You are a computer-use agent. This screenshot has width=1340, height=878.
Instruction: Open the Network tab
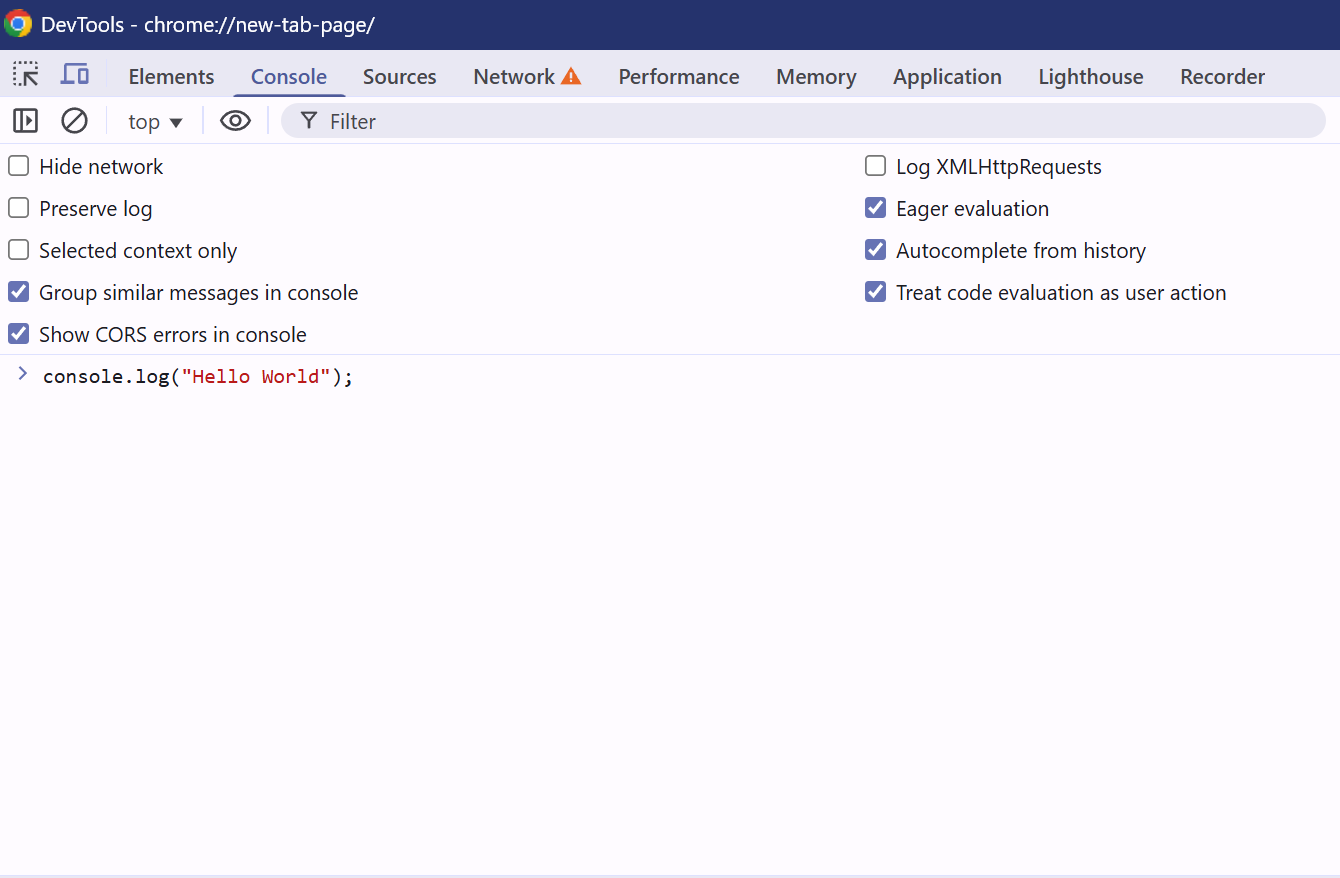[527, 77]
